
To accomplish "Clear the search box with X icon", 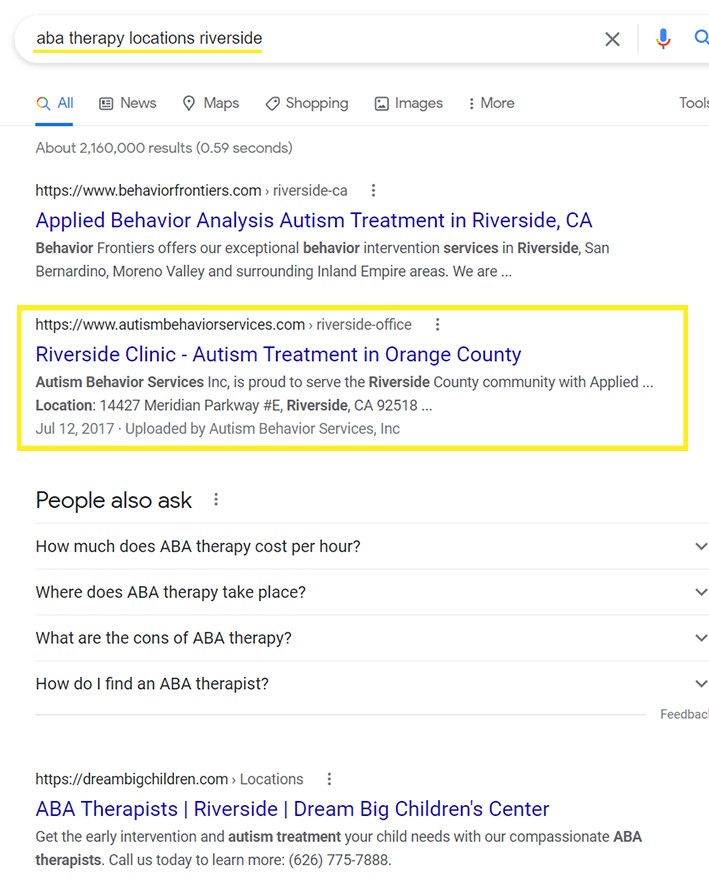I will 612,39.
